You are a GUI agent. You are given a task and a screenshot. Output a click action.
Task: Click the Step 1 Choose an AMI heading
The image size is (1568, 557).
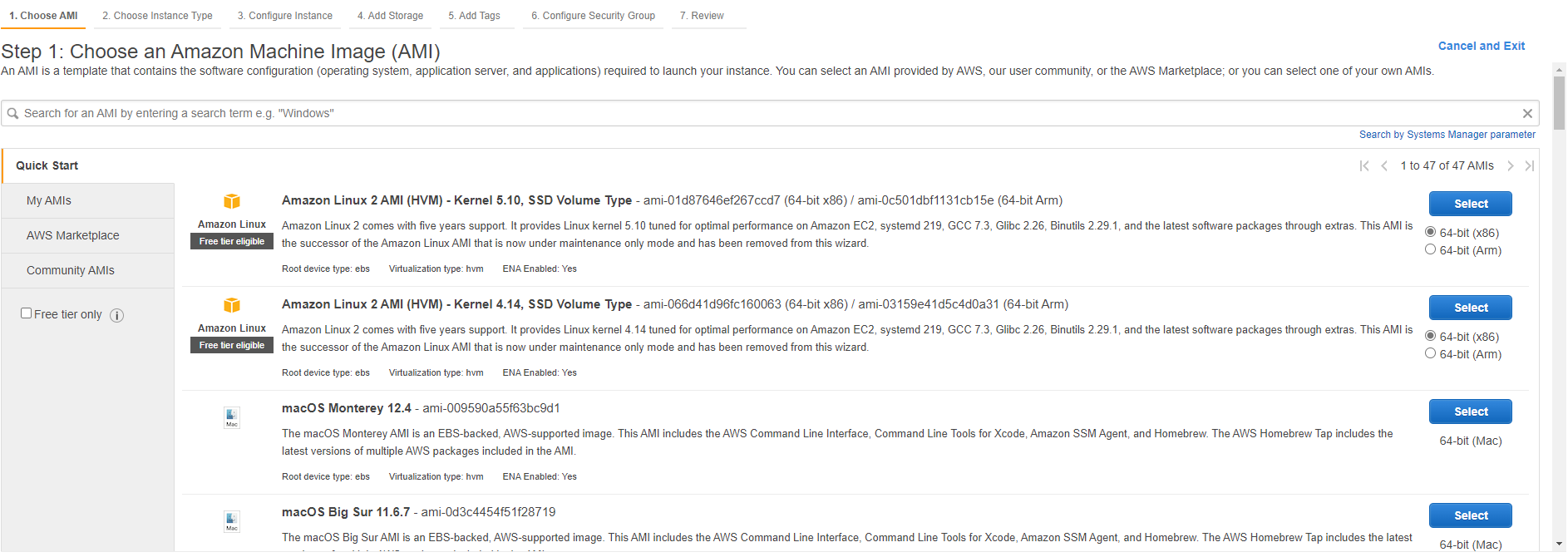click(x=220, y=52)
